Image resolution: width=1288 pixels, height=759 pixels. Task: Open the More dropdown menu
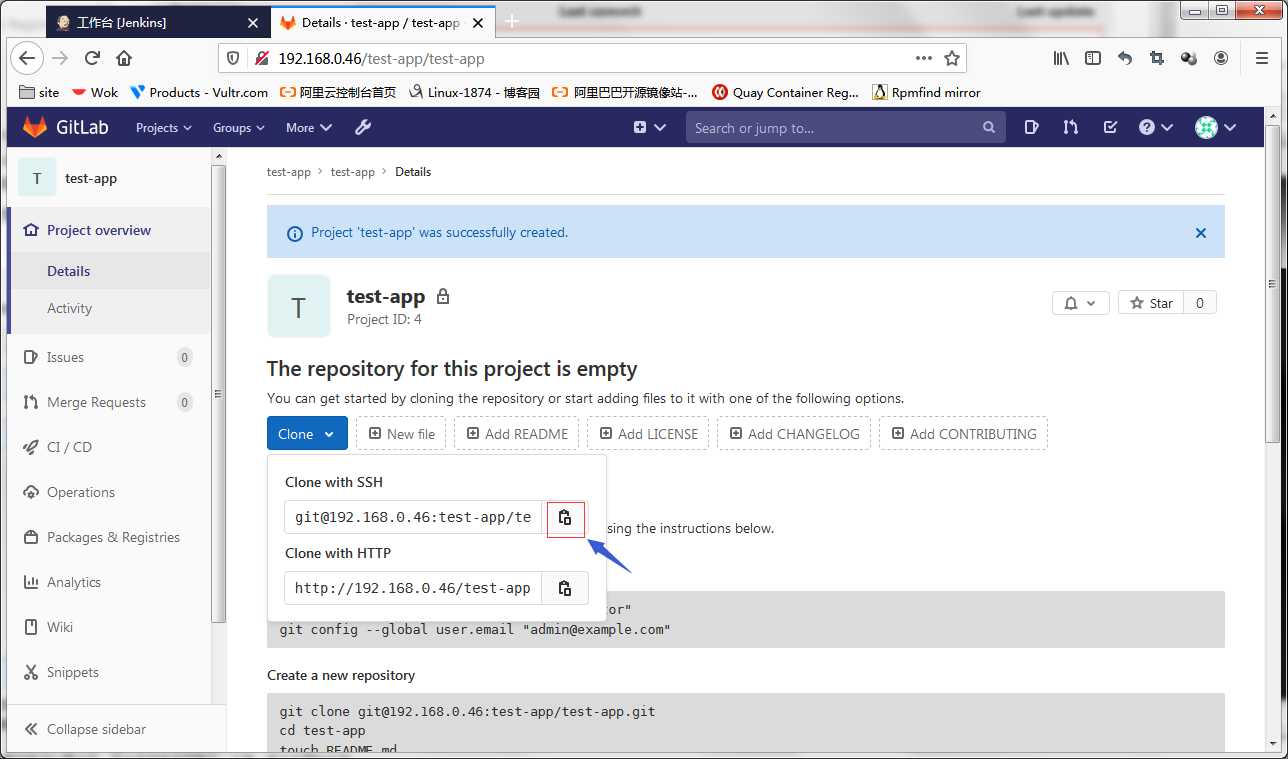point(308,127)
